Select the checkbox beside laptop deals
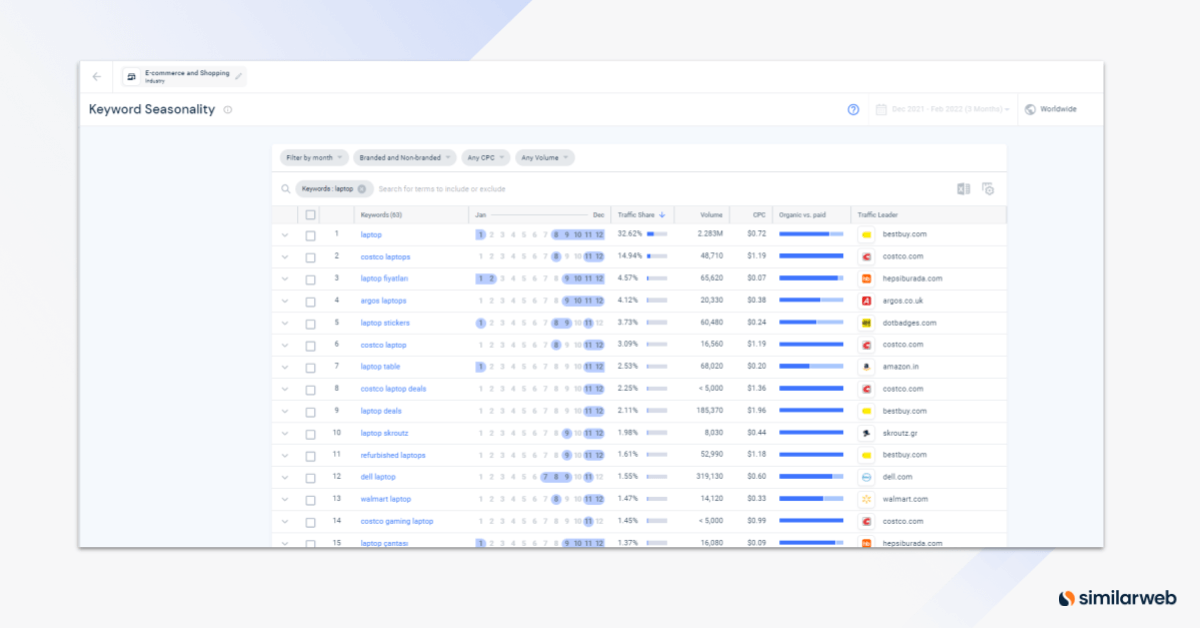Screen dimensions: 1200x628 [311, 410]
